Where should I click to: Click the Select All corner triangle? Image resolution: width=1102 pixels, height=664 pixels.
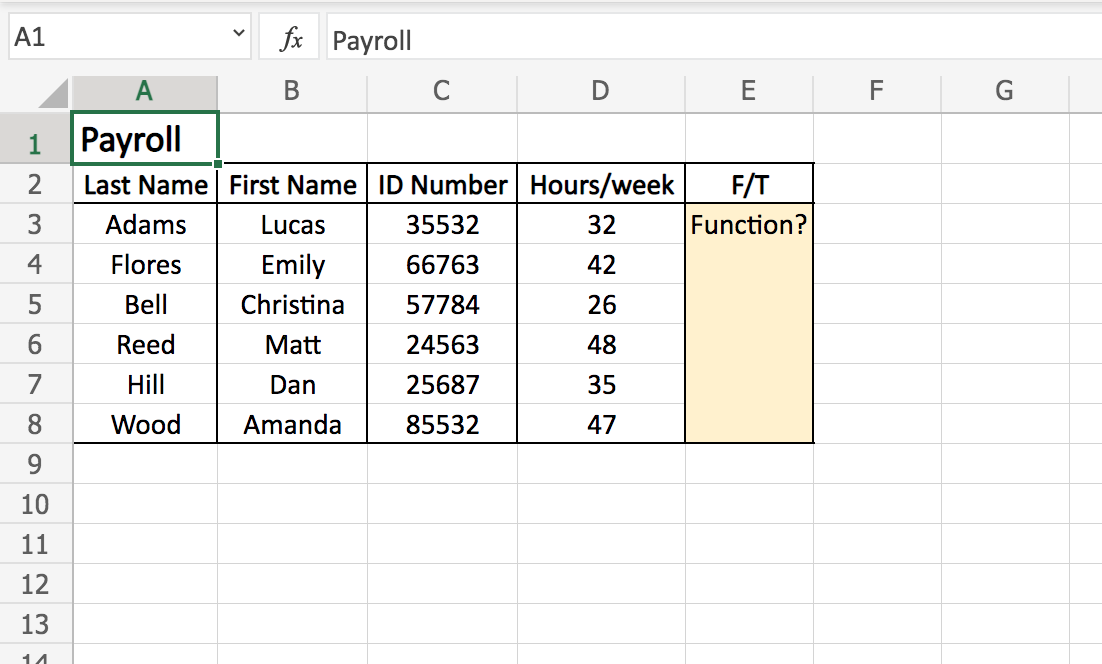click(x=54, y=94)
